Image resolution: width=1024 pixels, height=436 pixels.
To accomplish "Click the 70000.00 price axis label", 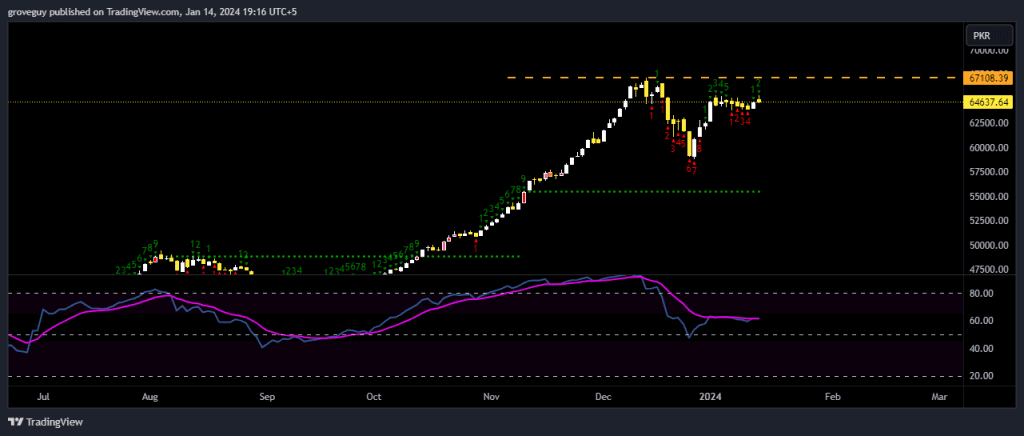I will (x=988, y=49).
